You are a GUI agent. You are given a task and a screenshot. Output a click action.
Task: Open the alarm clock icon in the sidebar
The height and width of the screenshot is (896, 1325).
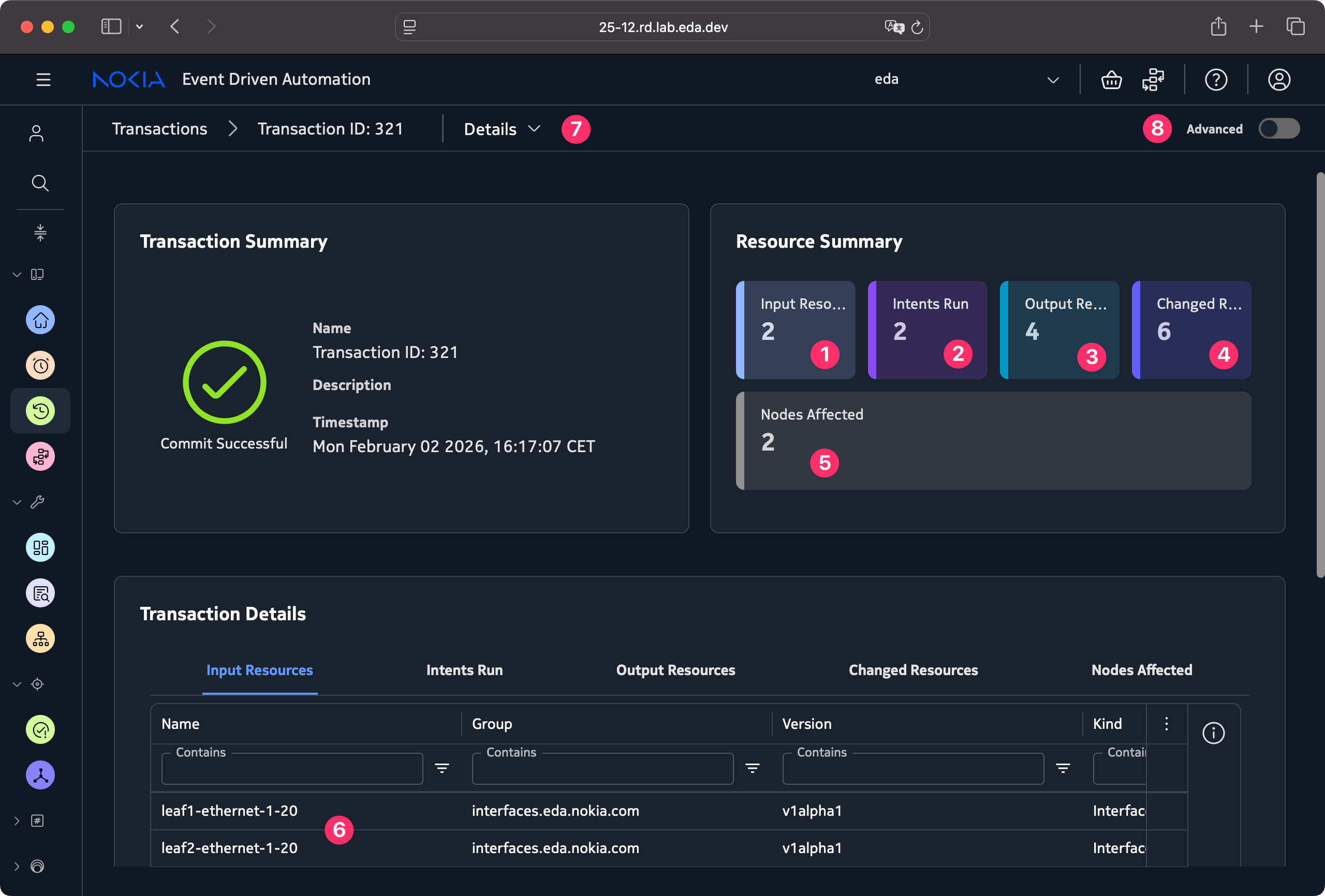[x=40, y=365]
